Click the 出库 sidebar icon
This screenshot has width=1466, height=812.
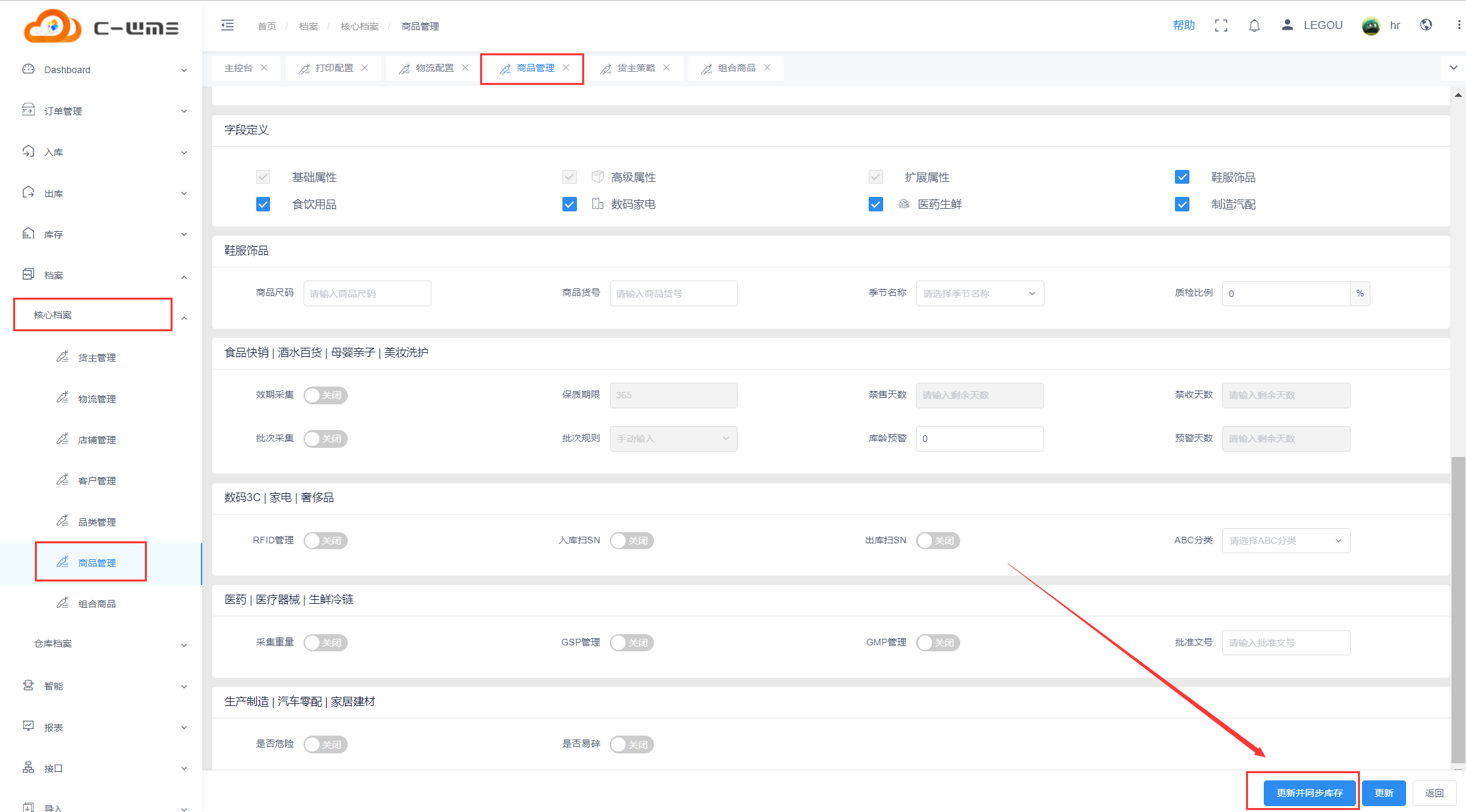pyautogui.click(x=28, y=192)
